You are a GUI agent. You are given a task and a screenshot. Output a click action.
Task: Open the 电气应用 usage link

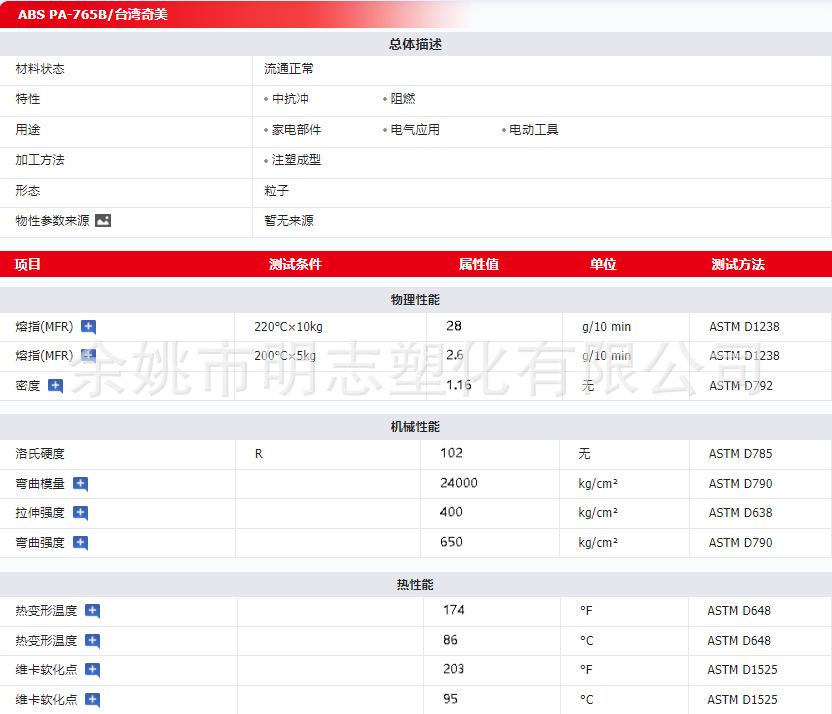415,130
